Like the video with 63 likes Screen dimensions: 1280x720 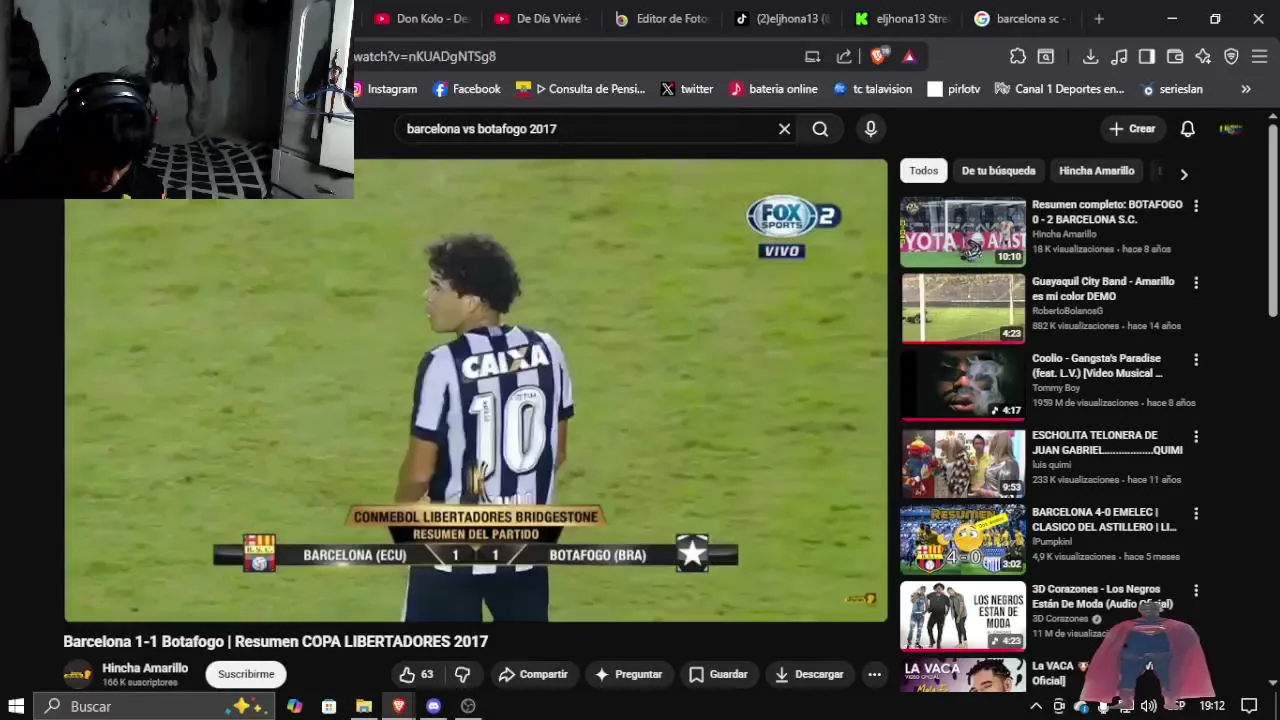(416, 674)
